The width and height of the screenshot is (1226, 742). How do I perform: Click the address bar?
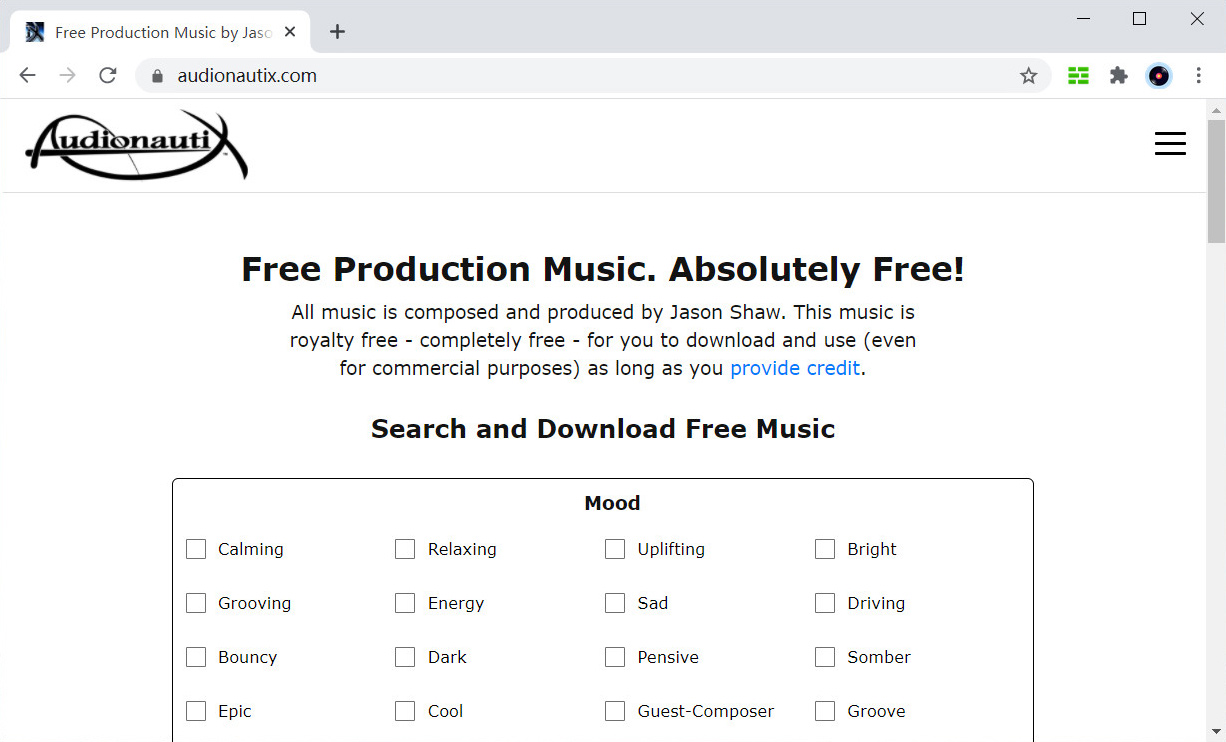tap(400, 75)
